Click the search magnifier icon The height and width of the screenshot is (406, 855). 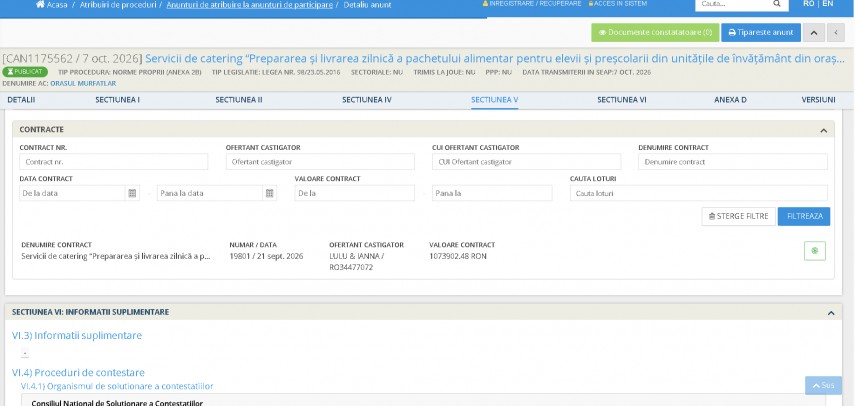776,4
